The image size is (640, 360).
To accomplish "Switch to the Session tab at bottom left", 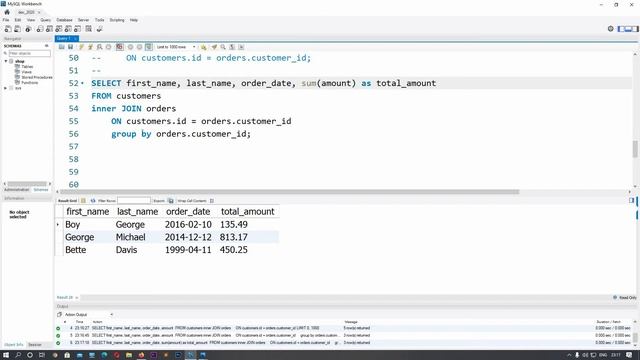I will (35, 345).
